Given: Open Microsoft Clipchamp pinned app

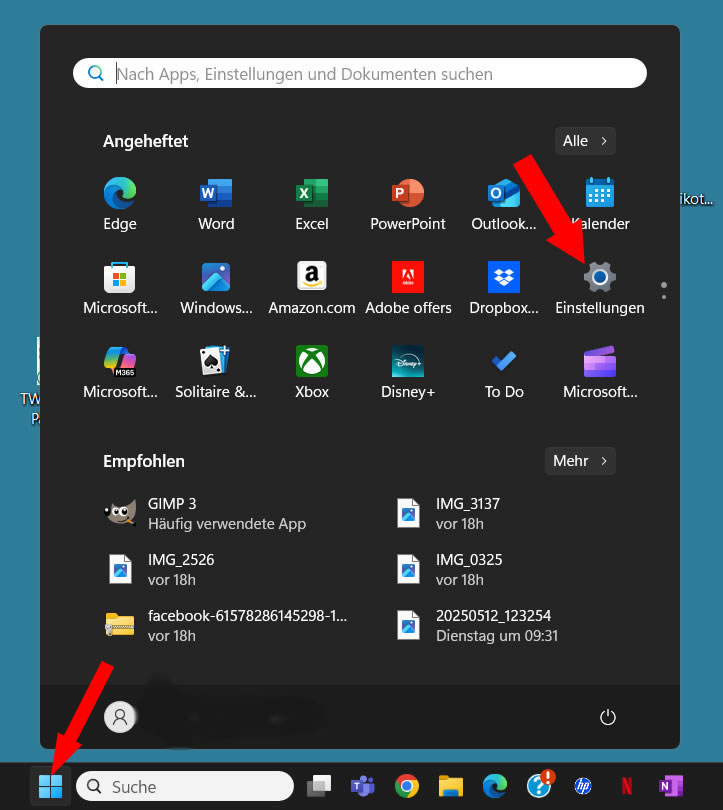Looking at the screenshot, I should tap(600, 372).
